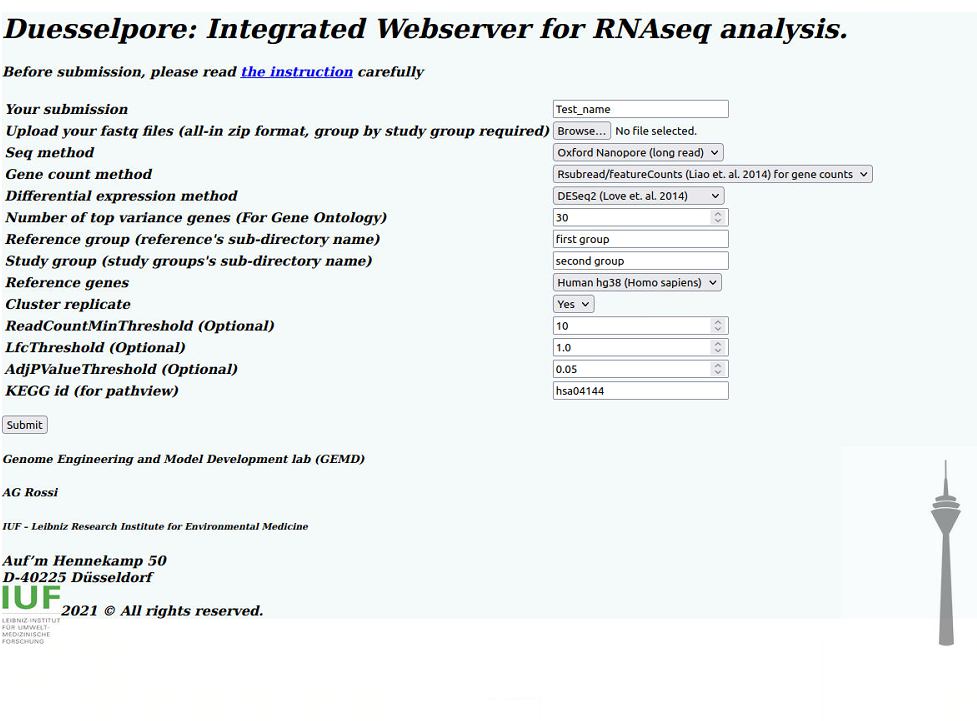Decrease AdjPValueThreshold with down arrow
This screenshot has width=977, height=721.
[x=718, y=373]
